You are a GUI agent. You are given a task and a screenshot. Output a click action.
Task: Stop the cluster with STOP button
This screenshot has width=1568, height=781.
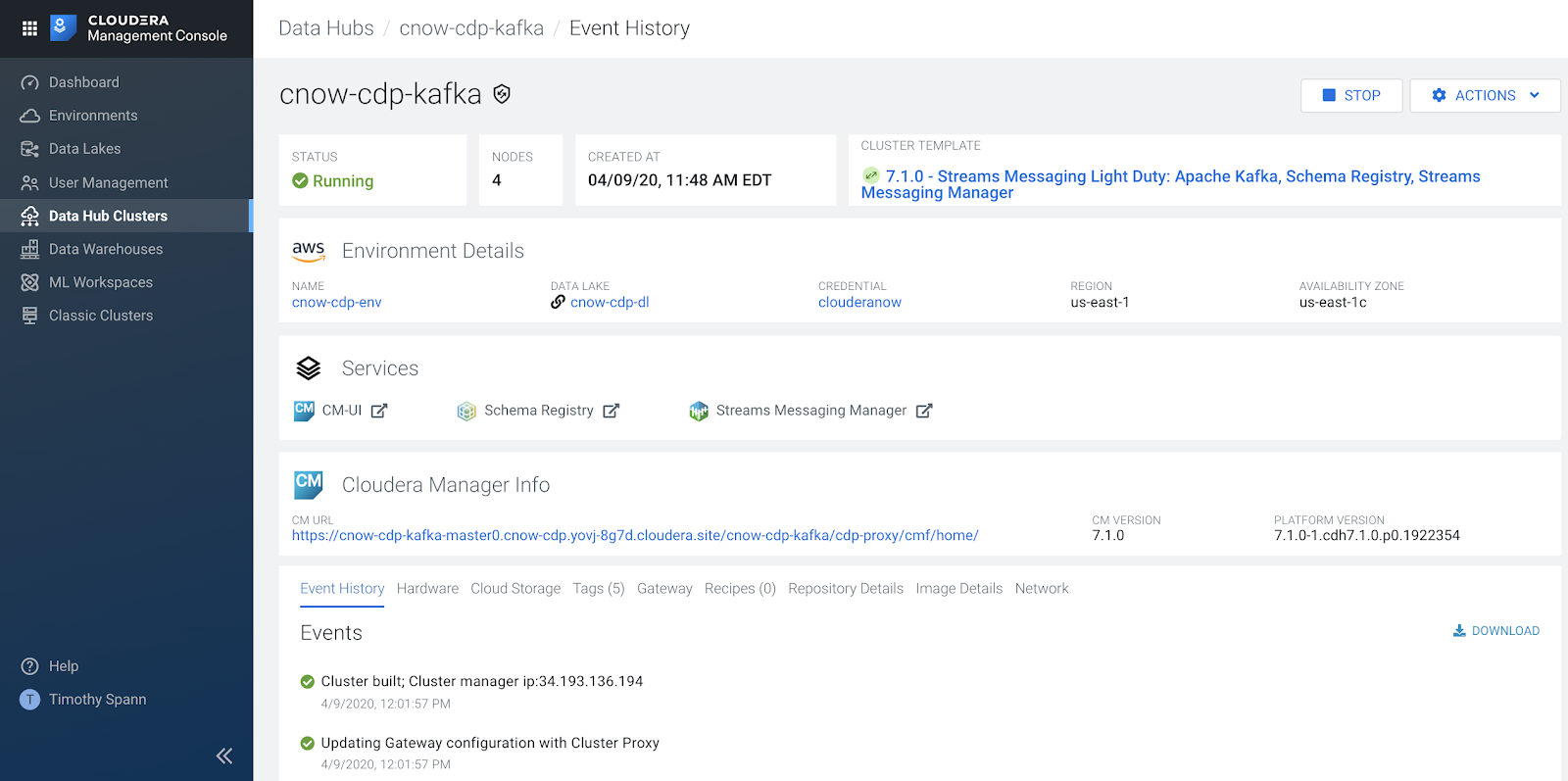[1351, 95]
